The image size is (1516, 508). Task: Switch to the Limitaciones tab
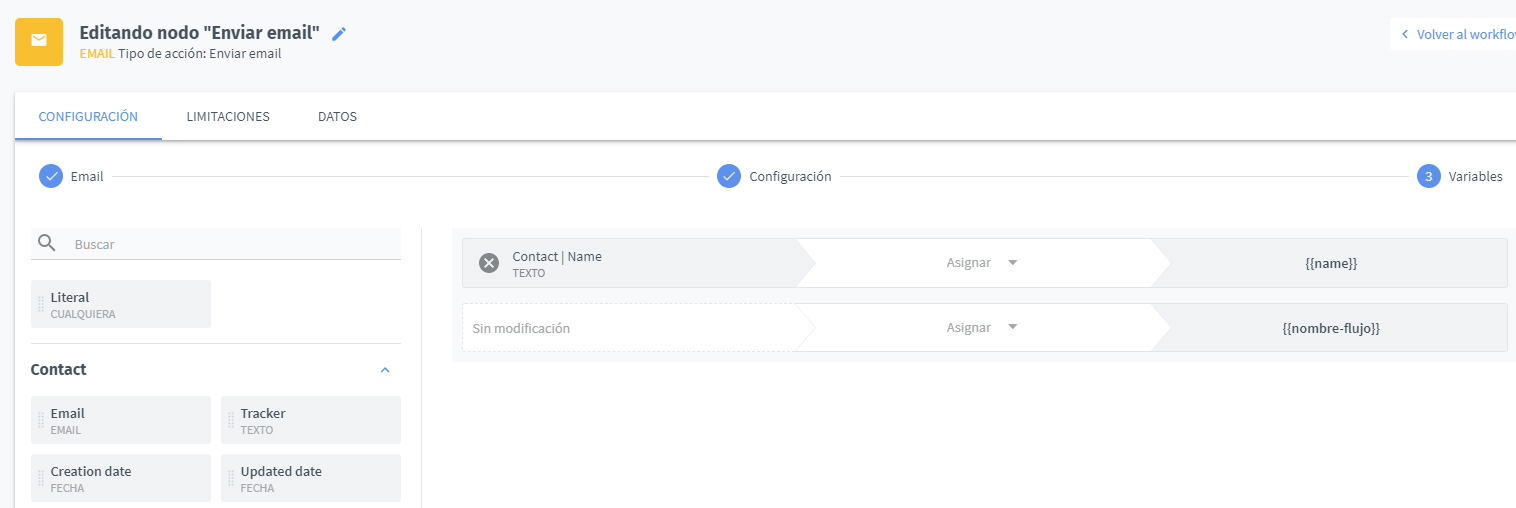(228, 116)
